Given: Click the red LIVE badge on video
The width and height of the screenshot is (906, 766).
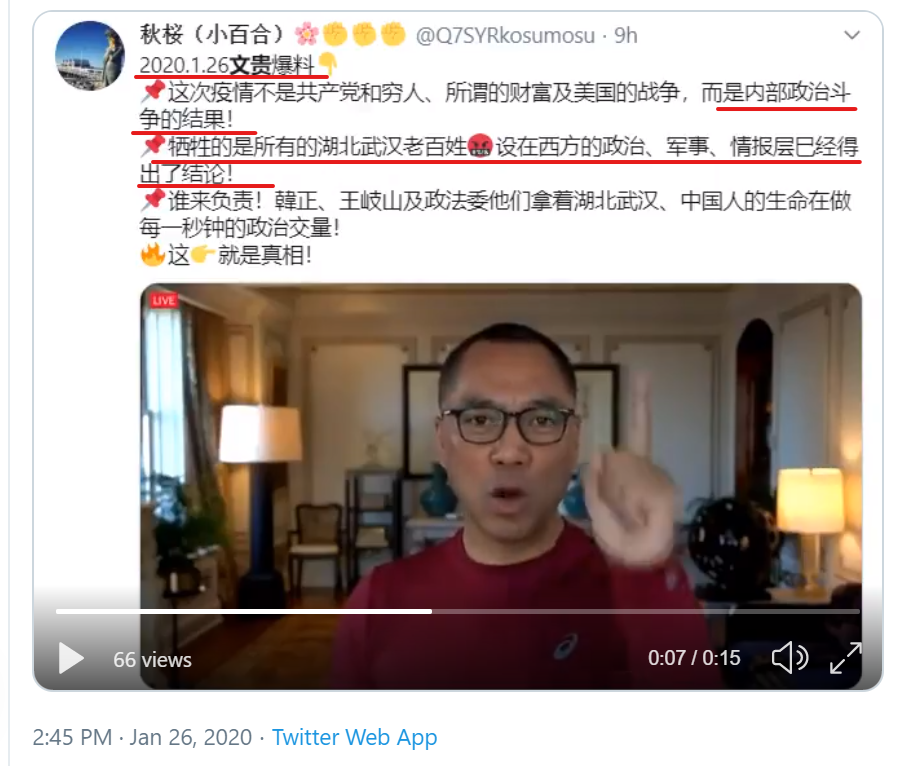Looking at the screenshot, I should (164, 300).
